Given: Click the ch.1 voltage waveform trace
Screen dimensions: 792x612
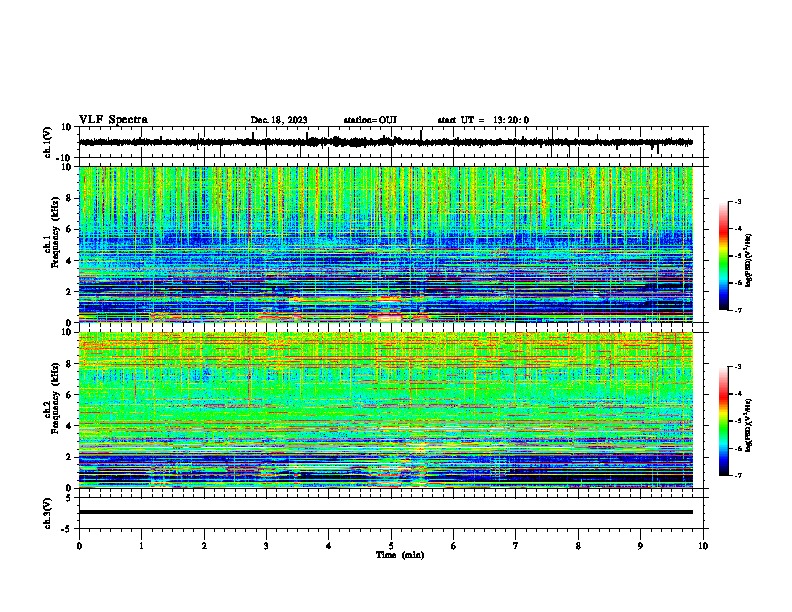Looking at the screenshot, I should [386, 142].
